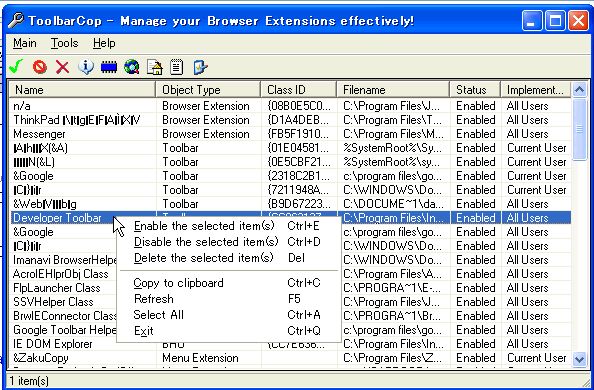The width and height of the screenshot is (594, 390).
Task: Open the Main menu
Action: 25,43
